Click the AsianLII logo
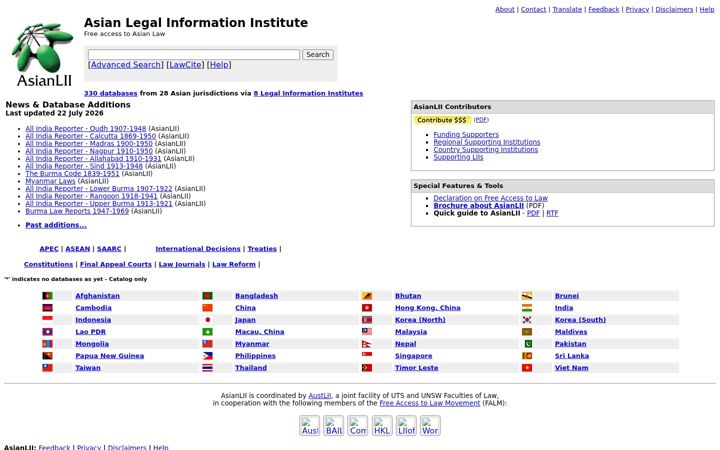This screenshot has width=720, height=450. pos(42,54)
